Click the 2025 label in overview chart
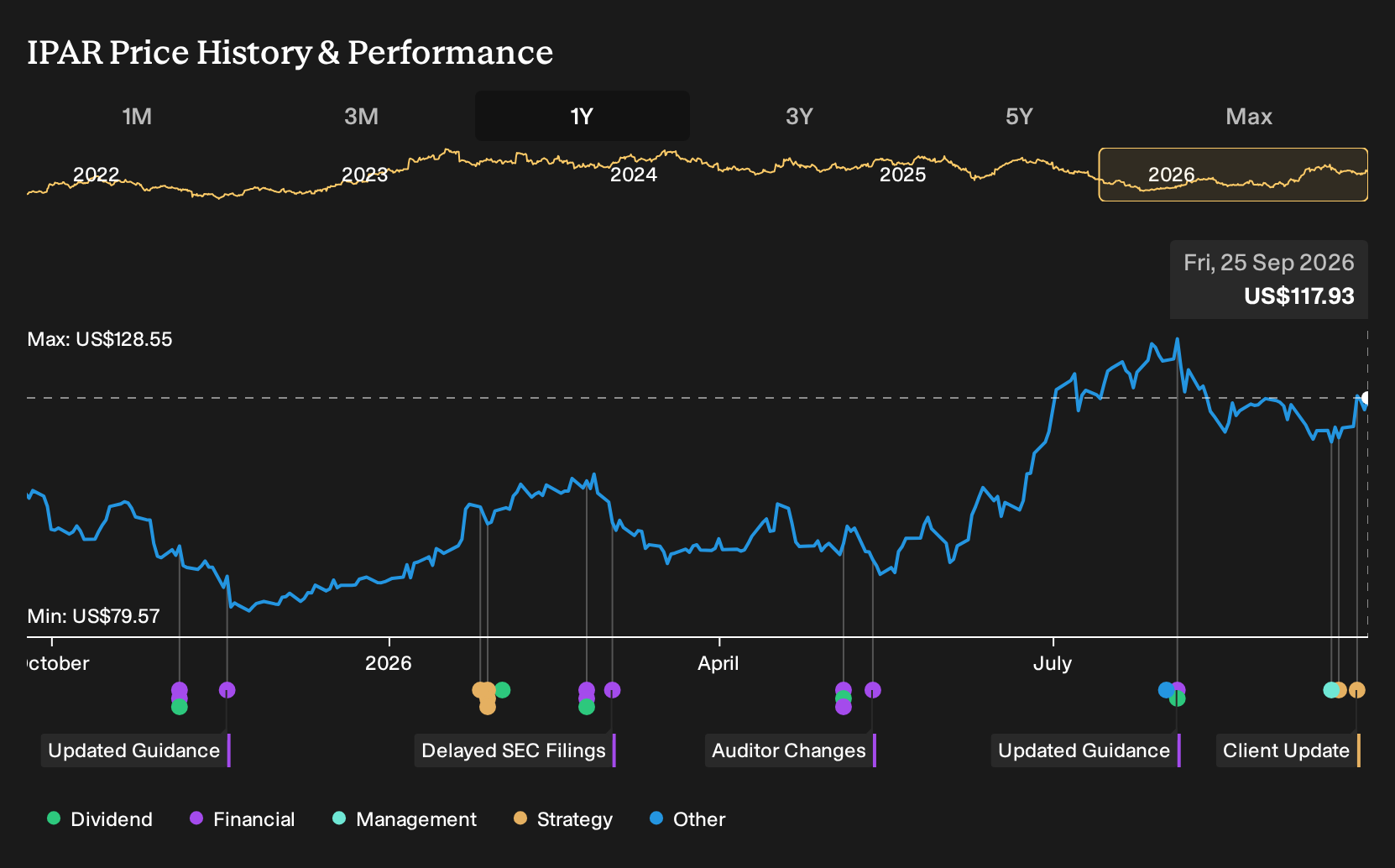Screen dimensions: 1395x868 [902, 175]
